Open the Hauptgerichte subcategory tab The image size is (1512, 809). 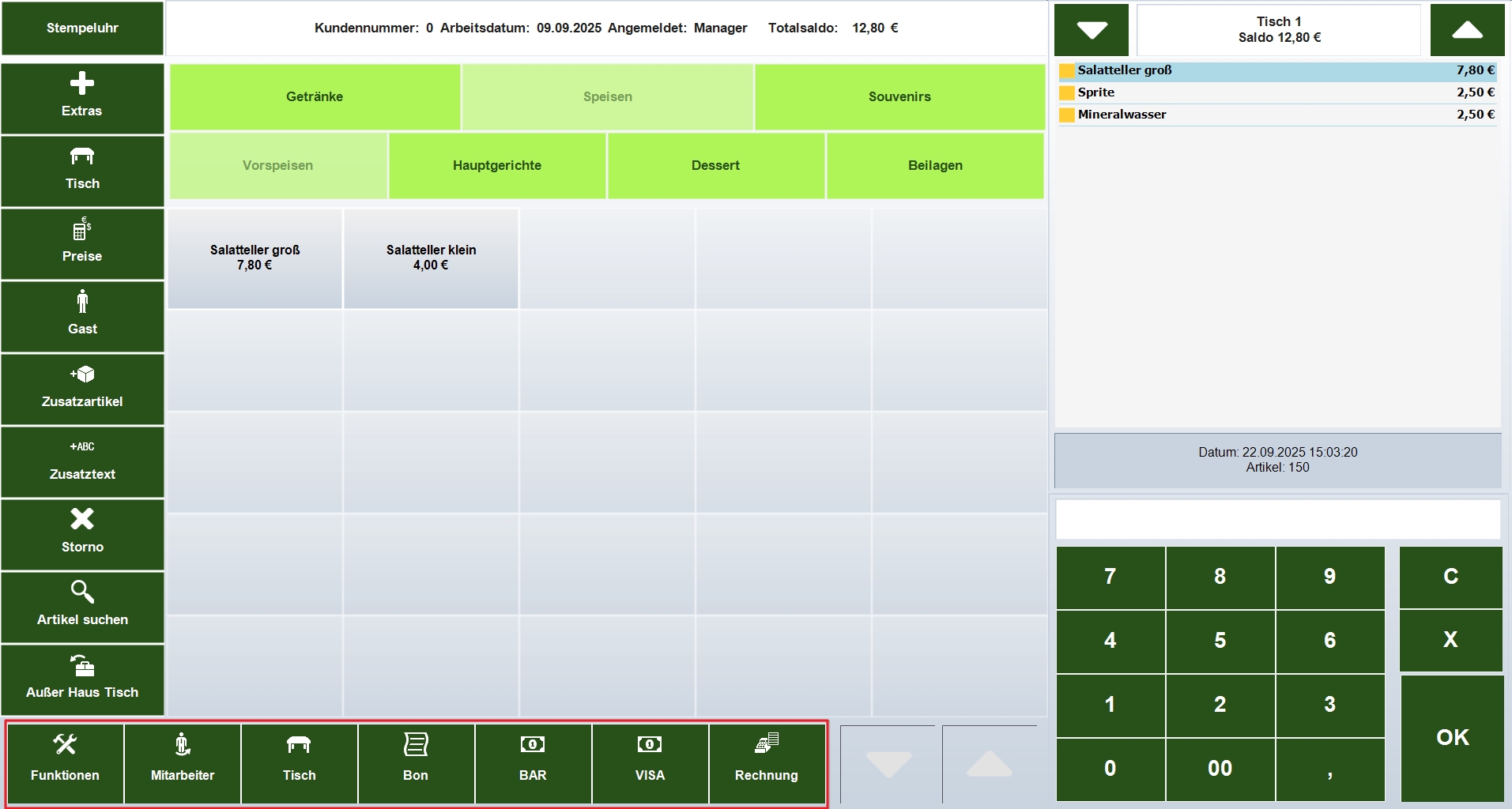point(497,165)
